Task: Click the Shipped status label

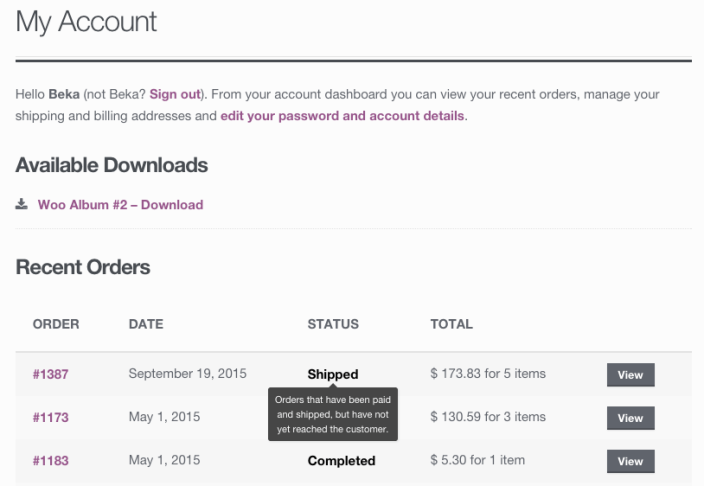Action: tap(333, 374)
